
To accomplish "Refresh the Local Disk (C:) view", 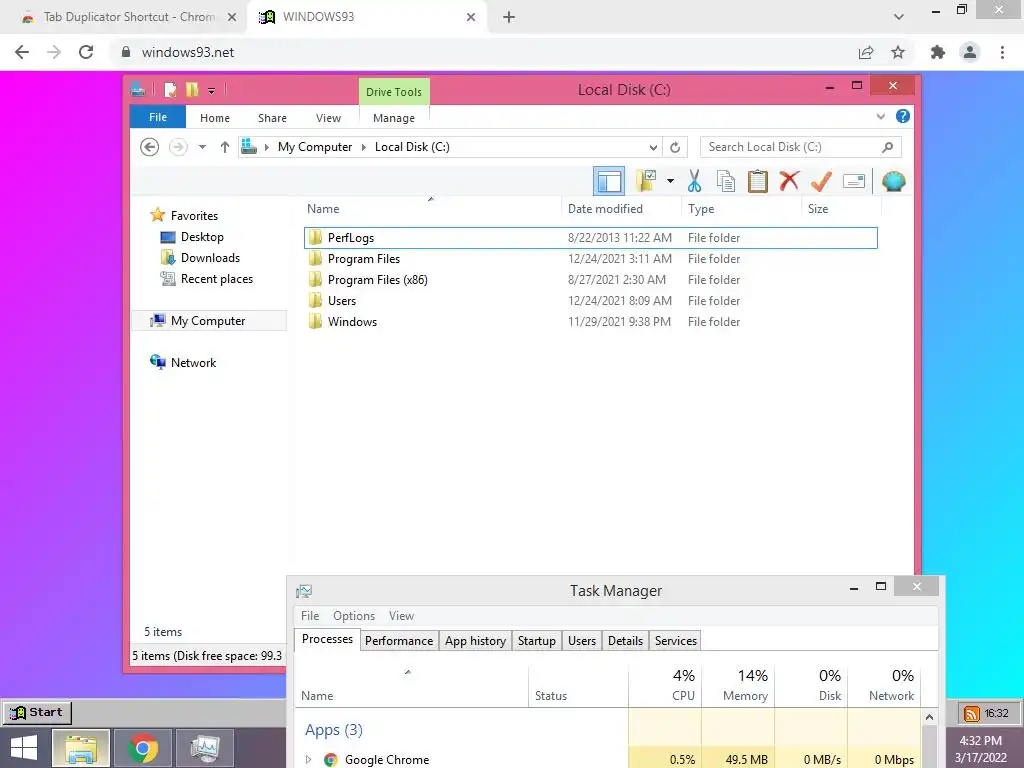I will [675, 148].
